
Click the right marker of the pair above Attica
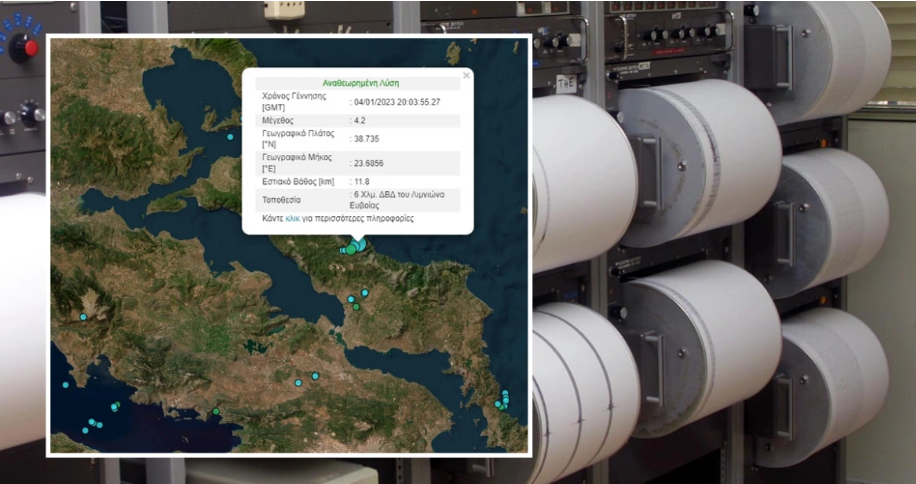pos(315,376)
